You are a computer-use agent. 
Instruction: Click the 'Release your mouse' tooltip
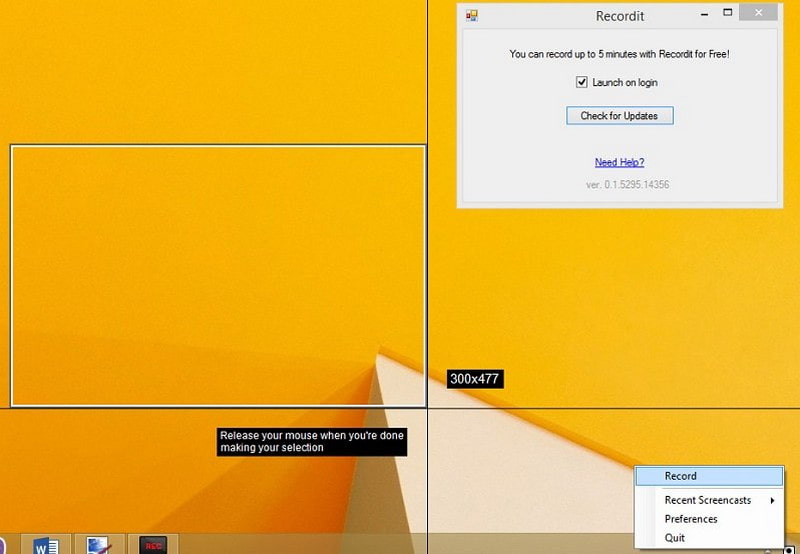(312, 442)
